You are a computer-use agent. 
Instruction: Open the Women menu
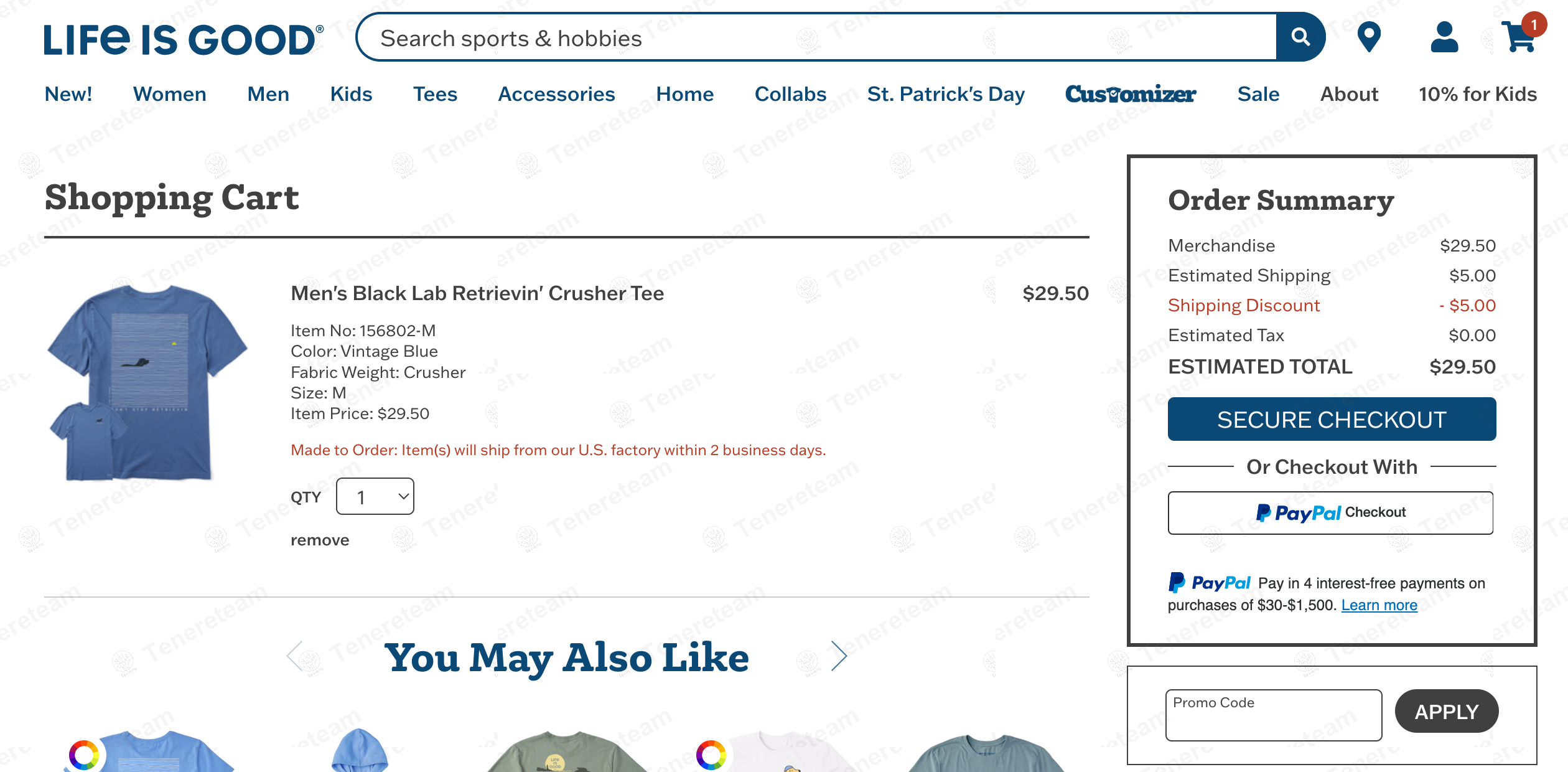(169, 94)
